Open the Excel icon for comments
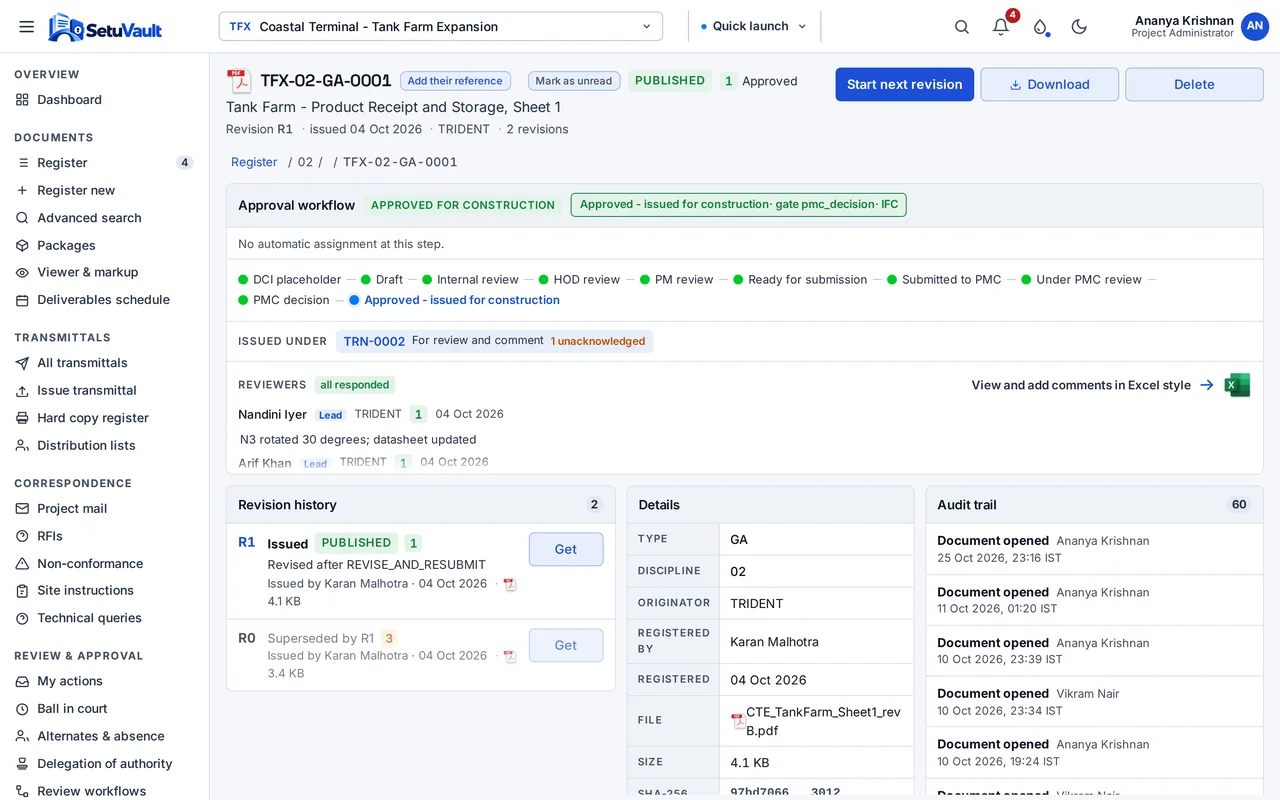 pyautogui.click(x=1238, y=385)
